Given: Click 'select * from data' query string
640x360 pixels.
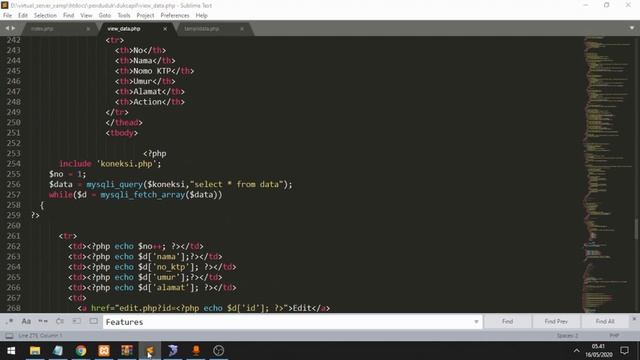Looking at the screenshot, I should point(236,184).
